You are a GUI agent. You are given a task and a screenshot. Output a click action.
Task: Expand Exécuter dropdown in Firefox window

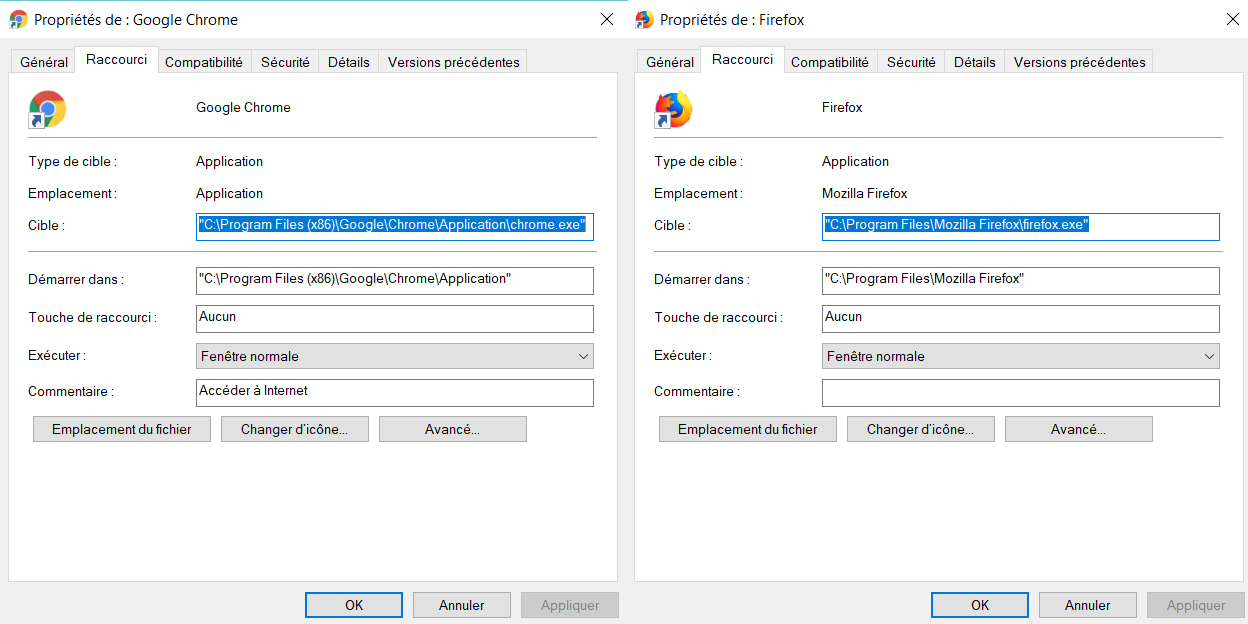coord(1021,356)
